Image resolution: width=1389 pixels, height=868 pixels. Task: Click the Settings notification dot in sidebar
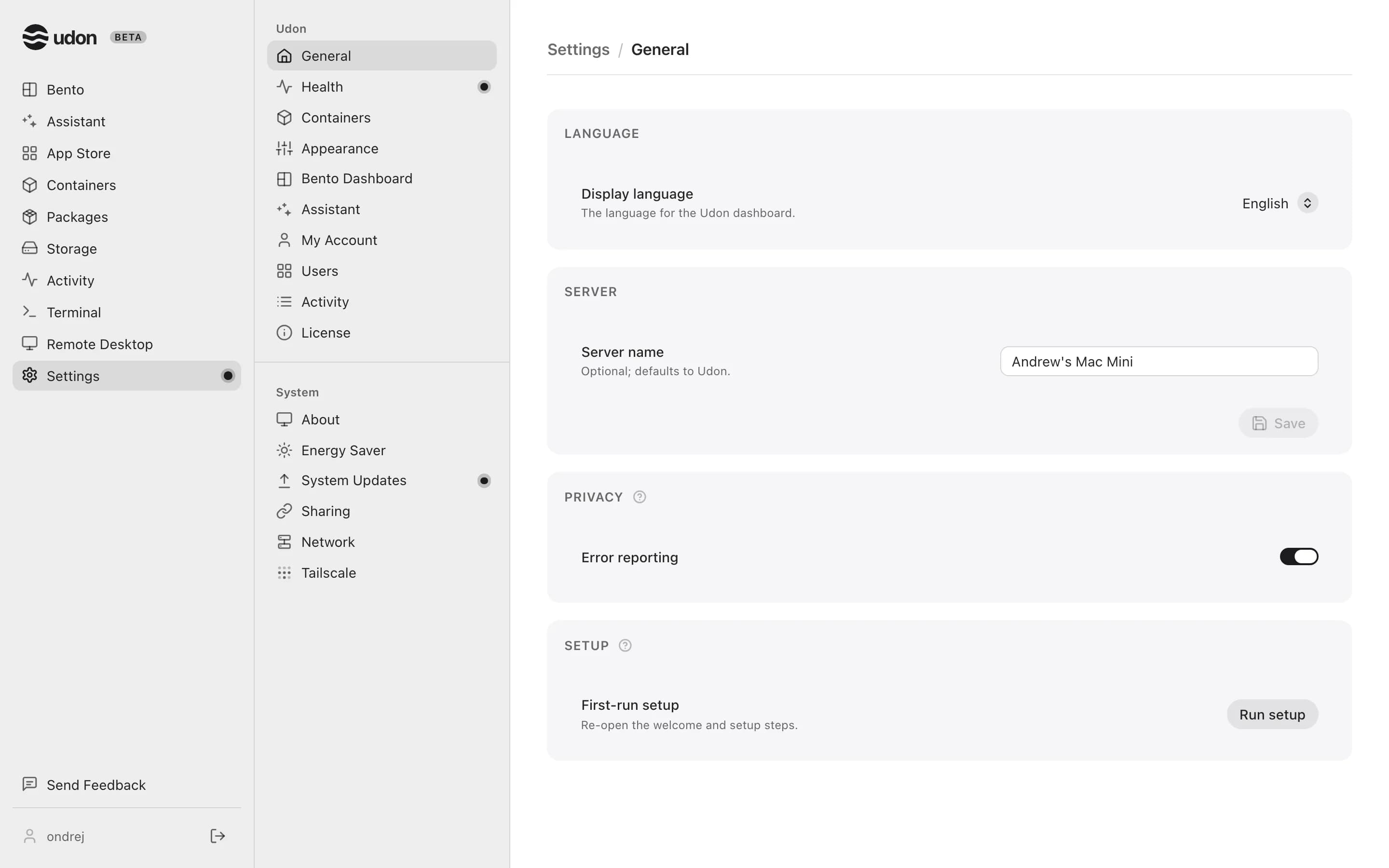[x=228, y=376]
